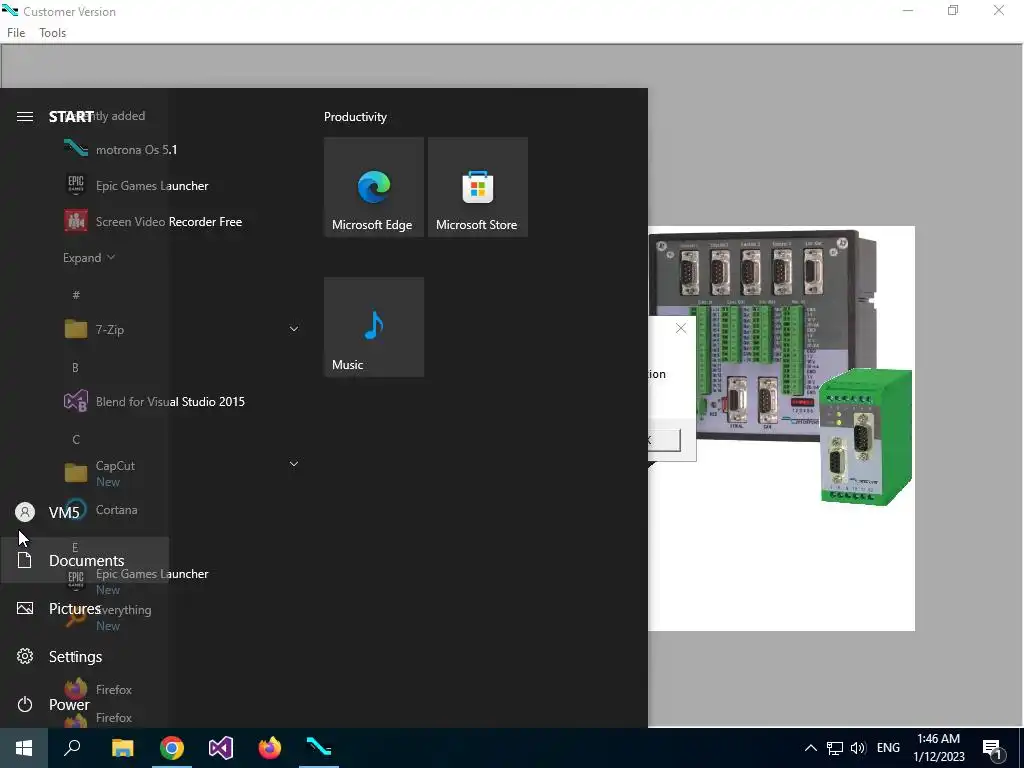Image resolution: width=1024 pixels, height=768 pixels.
Task: Open the Power options
Action: tap(52, 705)
